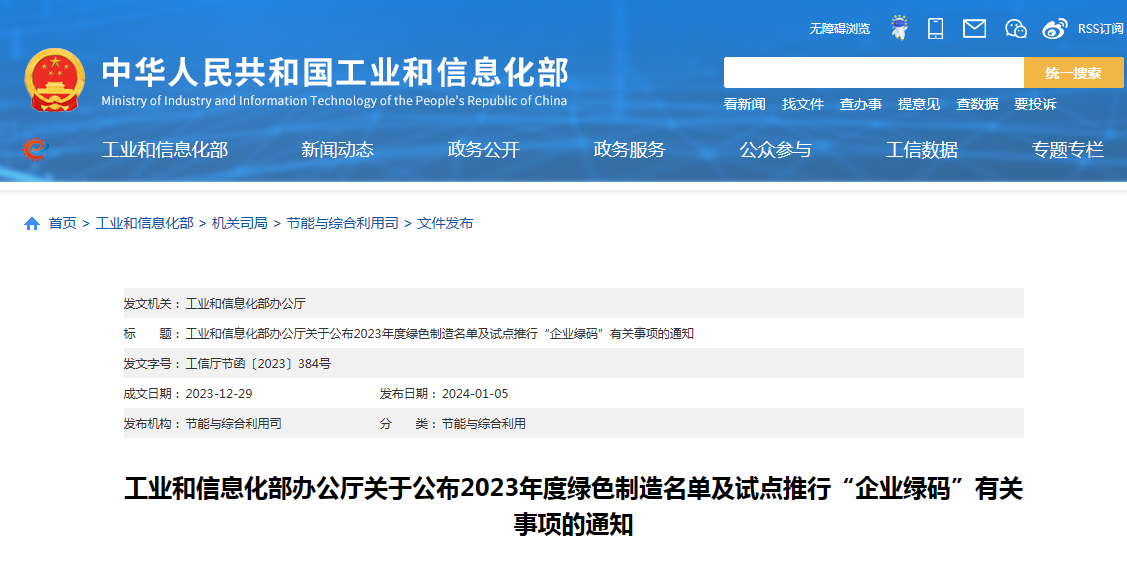The height and width of the screenshot is (580, 1127).
Task: Select 找文件 quick link
Action: coord(803,104)
